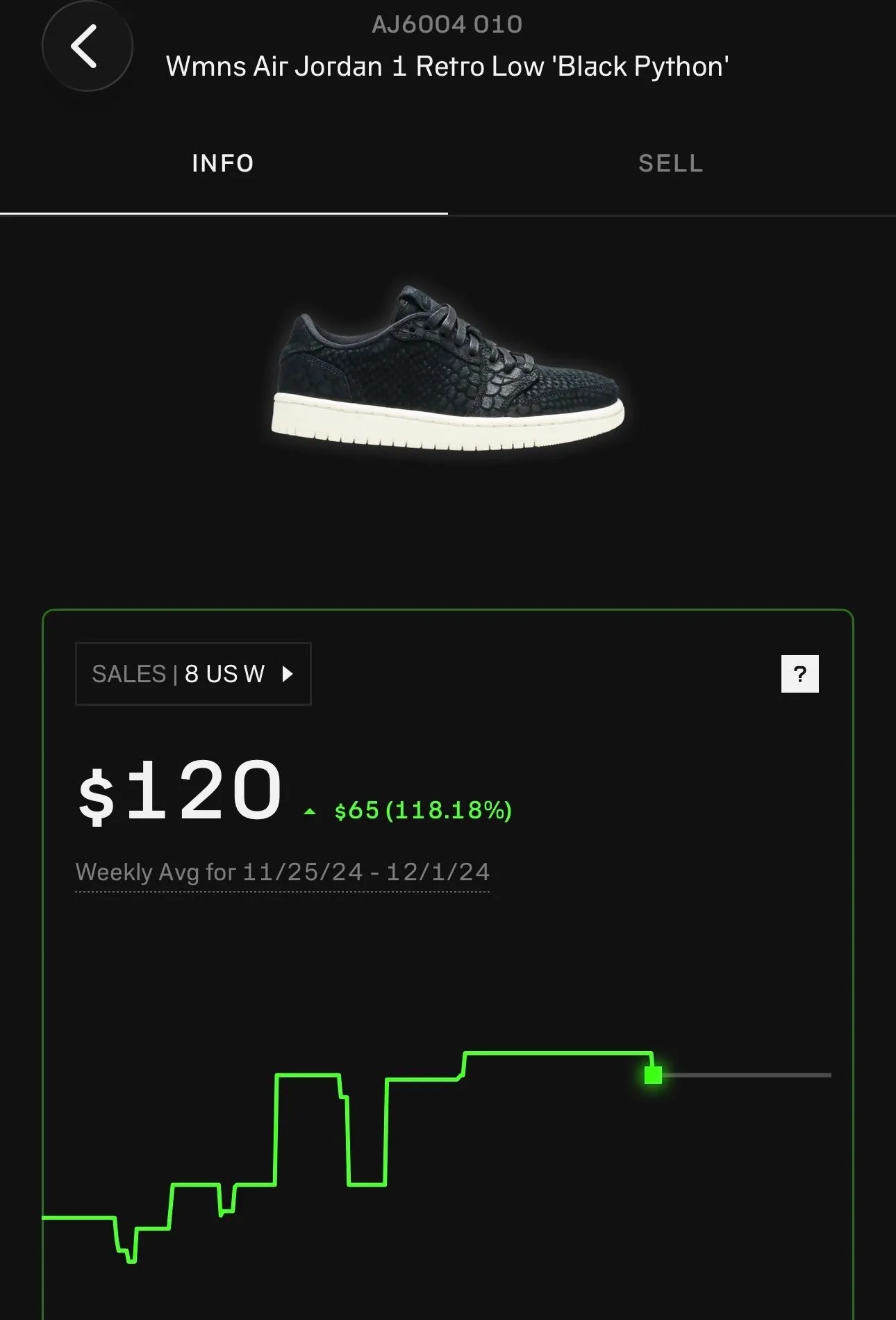Viewport: 896px width, 1320px height.
Task: Switch to the INFO tab
Action: [224, 163]
